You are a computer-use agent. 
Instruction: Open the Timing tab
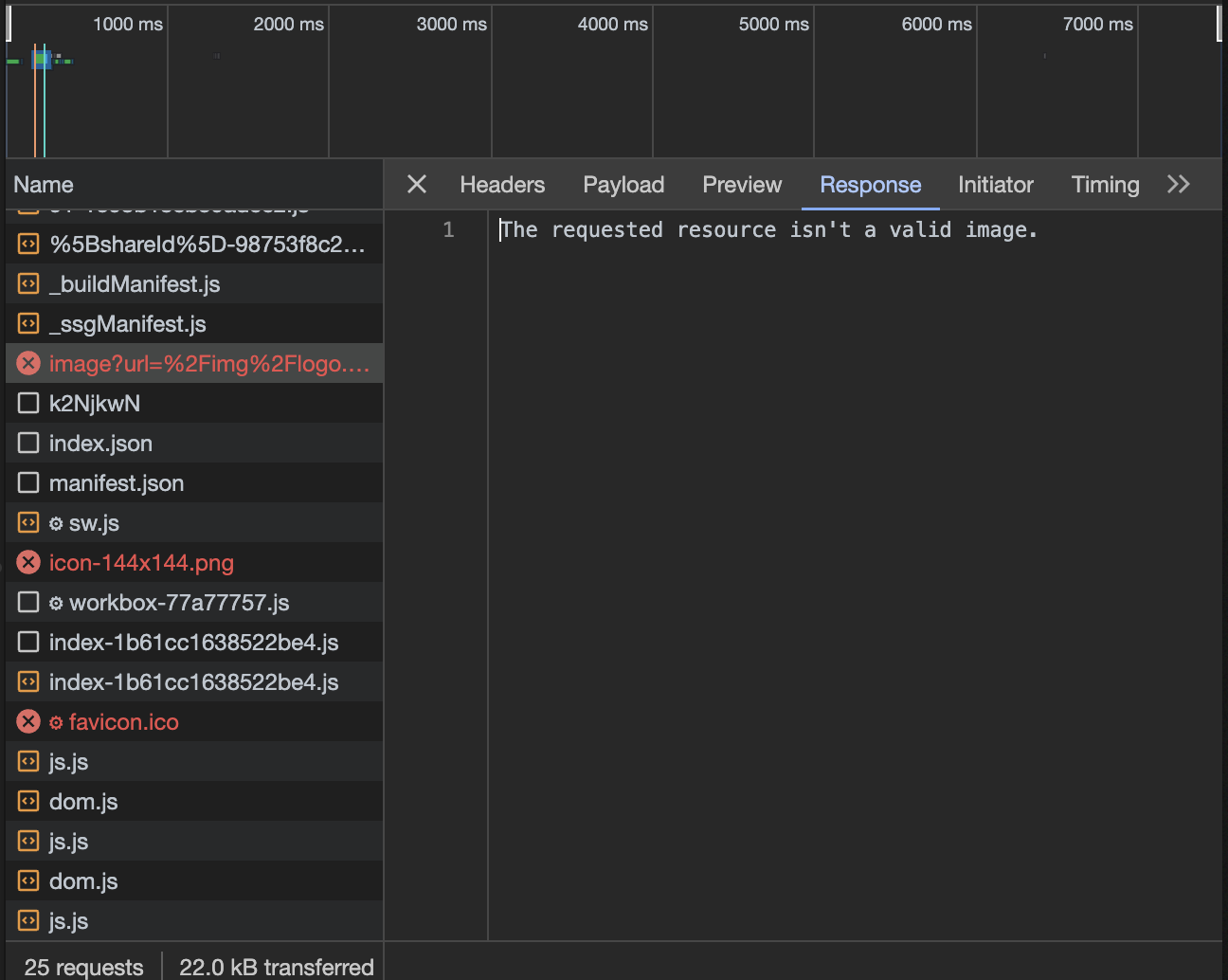pyautogui.click(x=1105, y=184)
